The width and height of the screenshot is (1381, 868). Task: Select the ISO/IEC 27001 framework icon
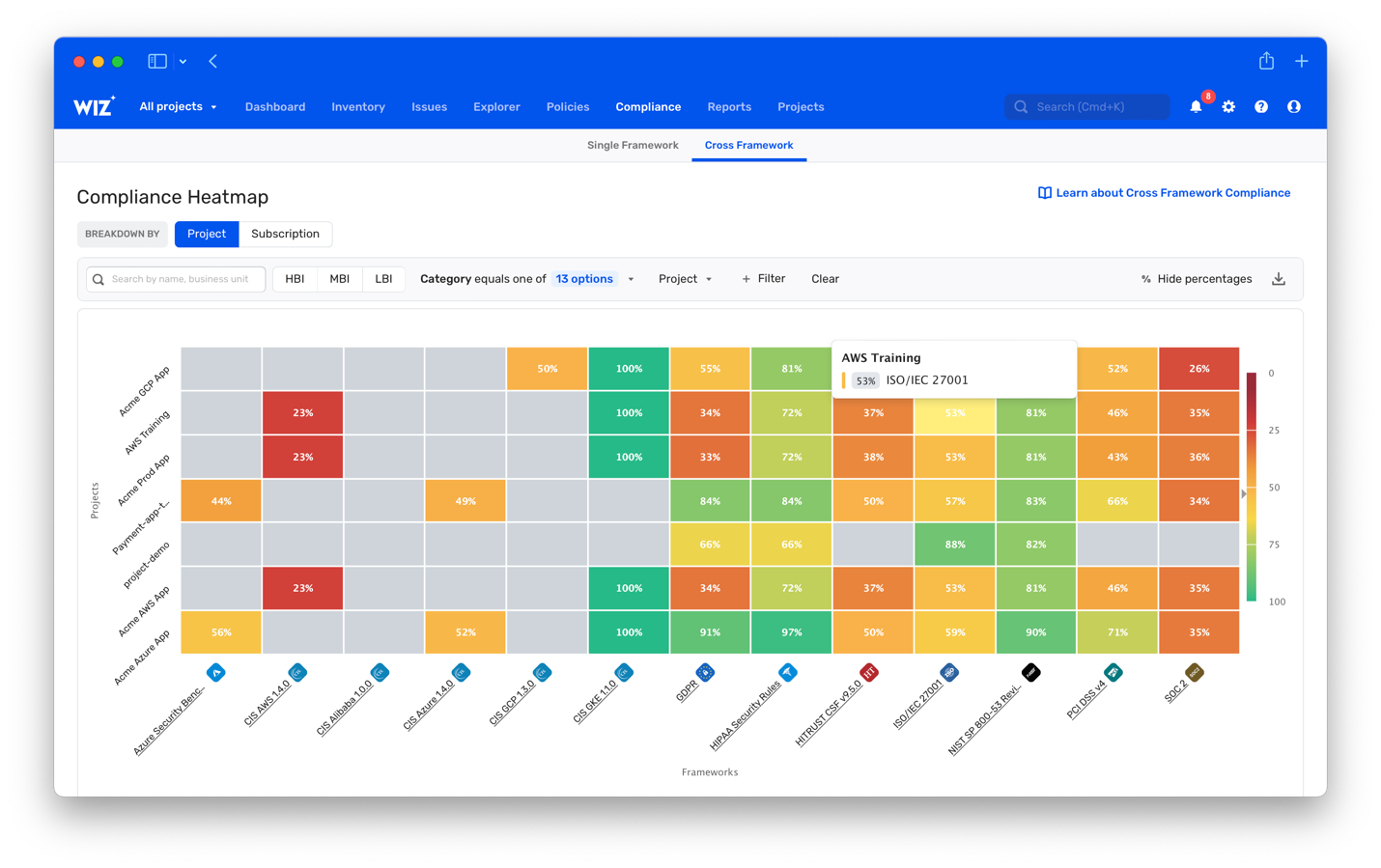tap(949, 673)
